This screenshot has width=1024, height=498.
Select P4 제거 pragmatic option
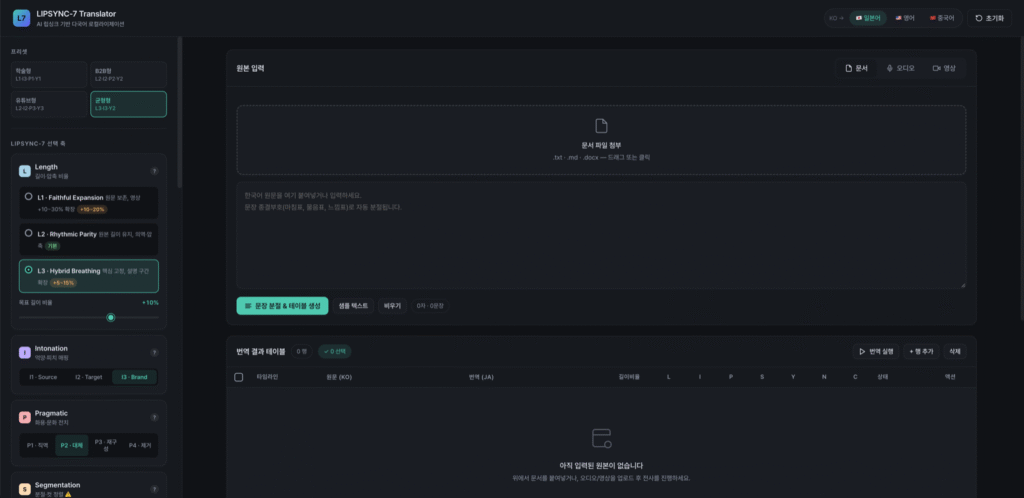140,445
